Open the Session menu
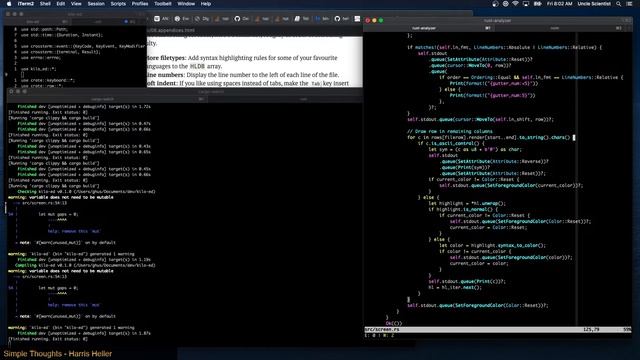Viewport: 640px width, 360px height. (x=96, y=4)
